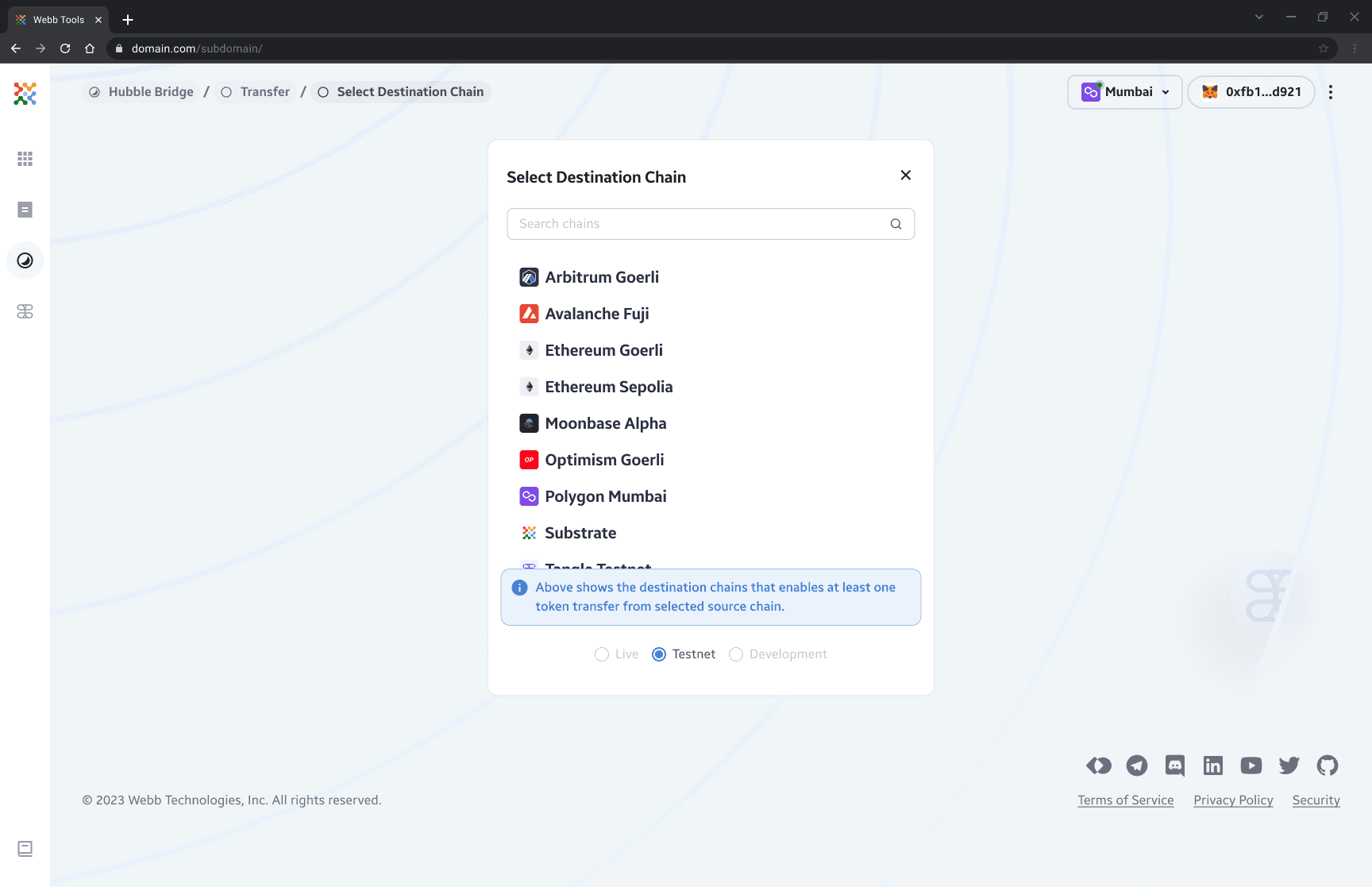Open the Discord footer icon
This screenshot has height=887, width=1372.
tap(1175, 766)
